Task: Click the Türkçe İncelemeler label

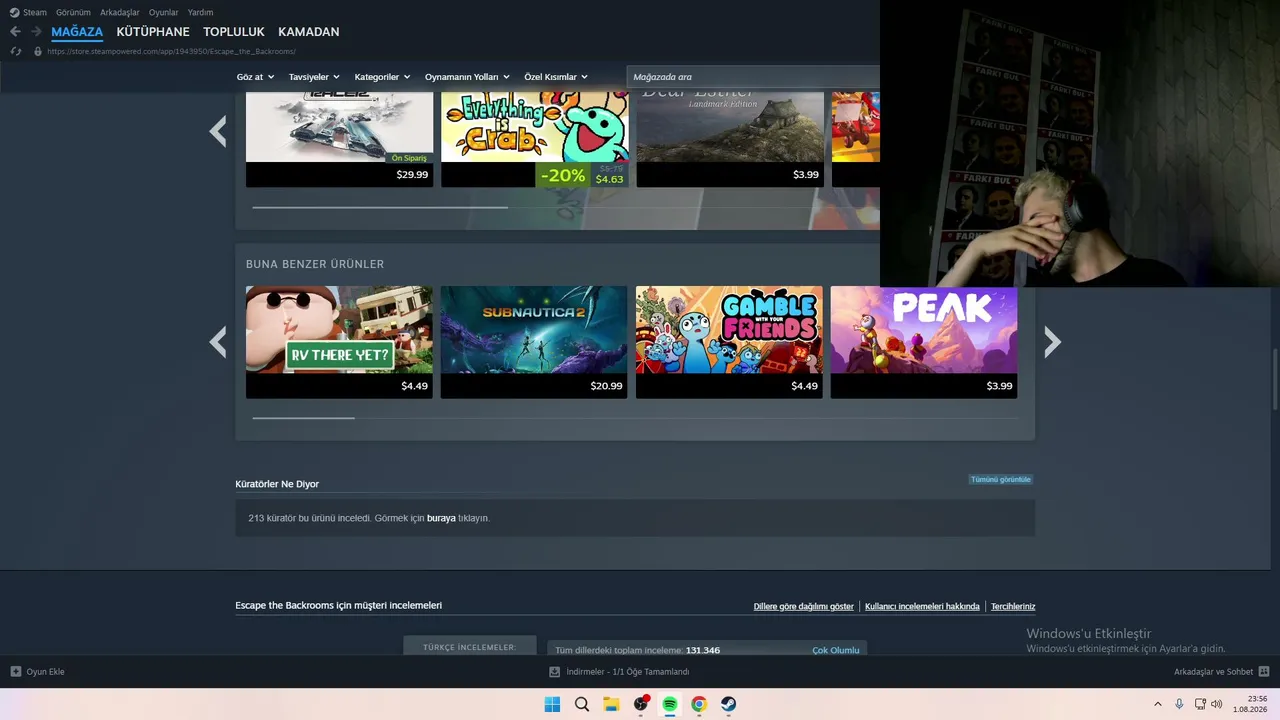Action: point(470,647)
